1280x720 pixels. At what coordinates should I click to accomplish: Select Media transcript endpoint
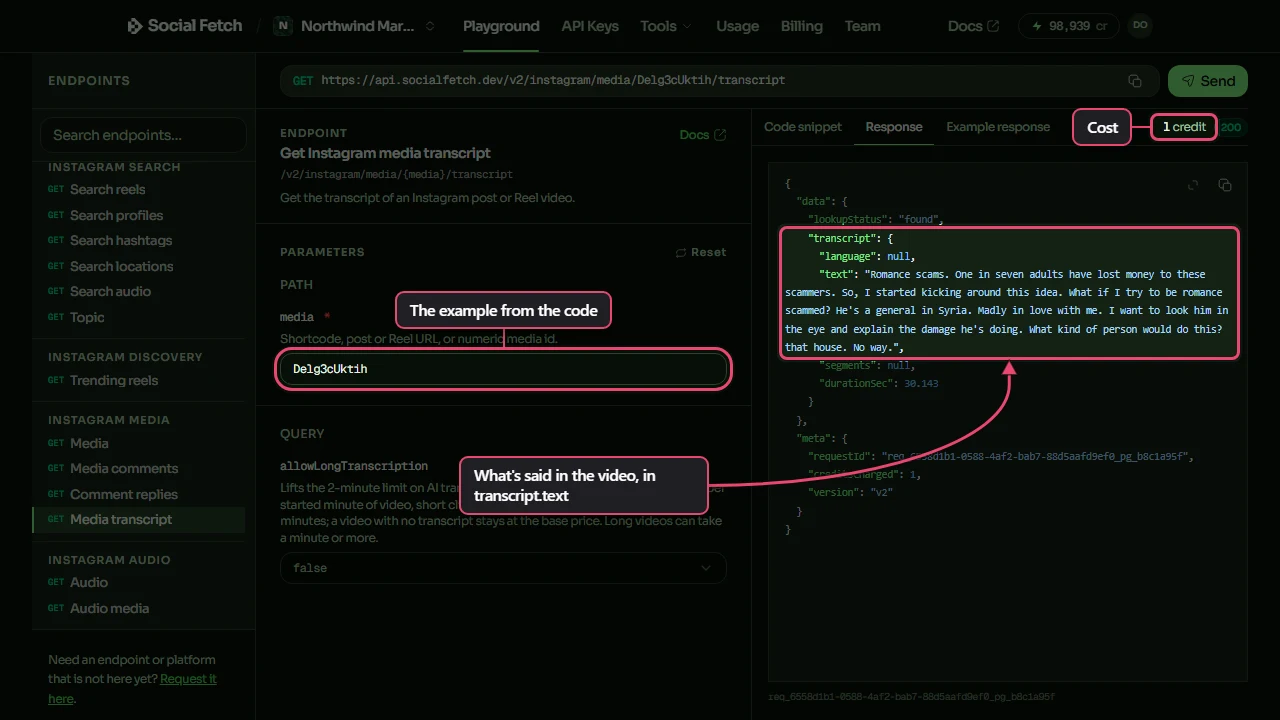click(x=138, y=519)
